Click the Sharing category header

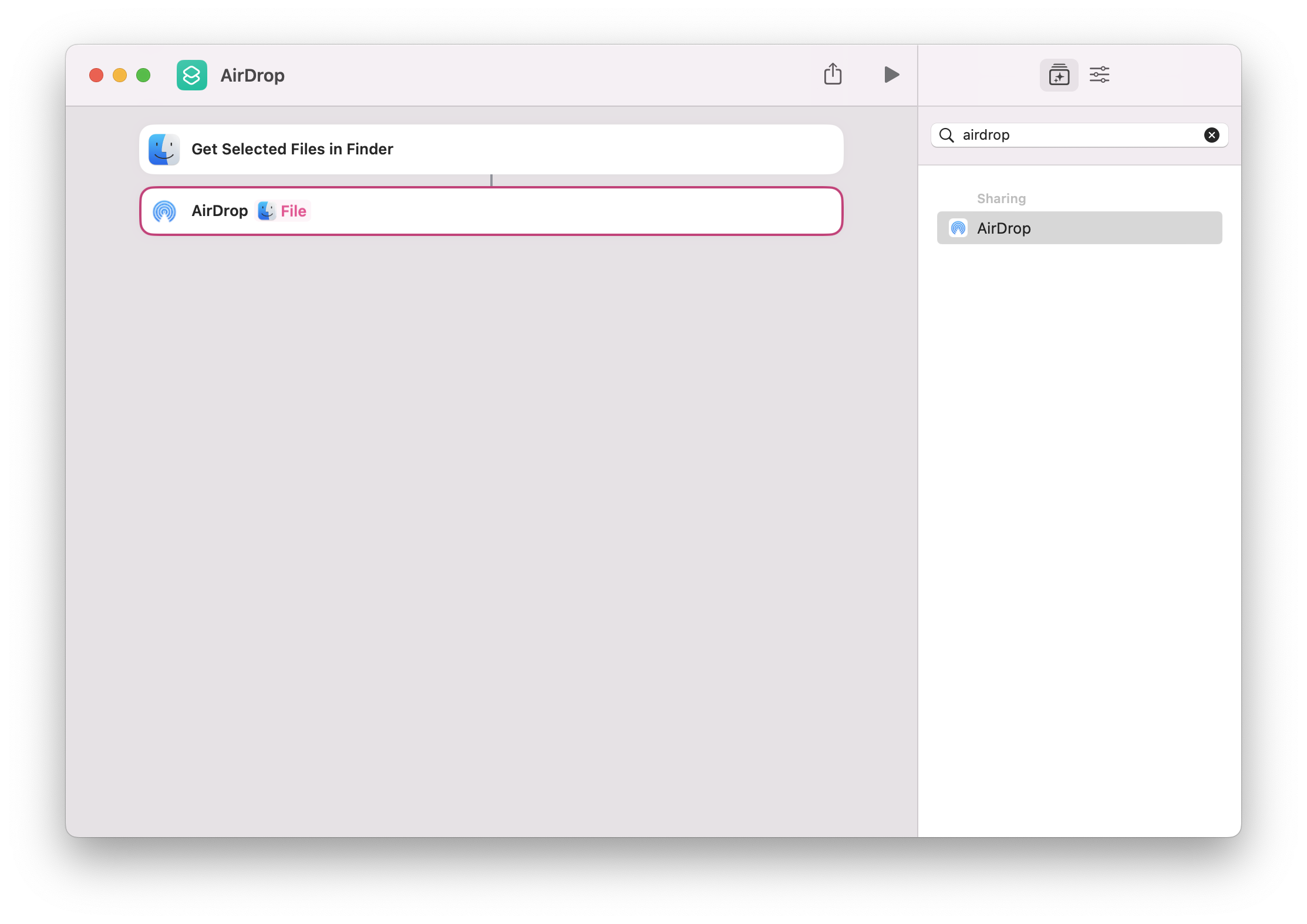click(1001, 198)
